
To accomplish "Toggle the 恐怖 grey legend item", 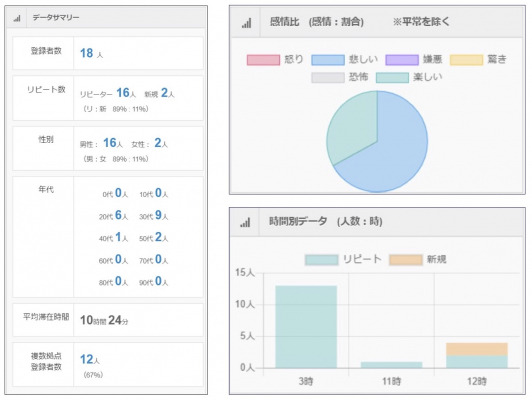I will coord(340,77).
